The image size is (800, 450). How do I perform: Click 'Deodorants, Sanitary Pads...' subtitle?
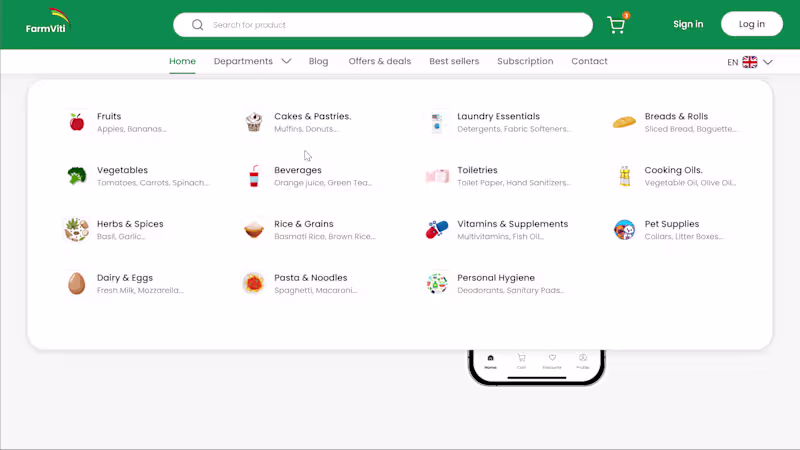pos(511,290)
